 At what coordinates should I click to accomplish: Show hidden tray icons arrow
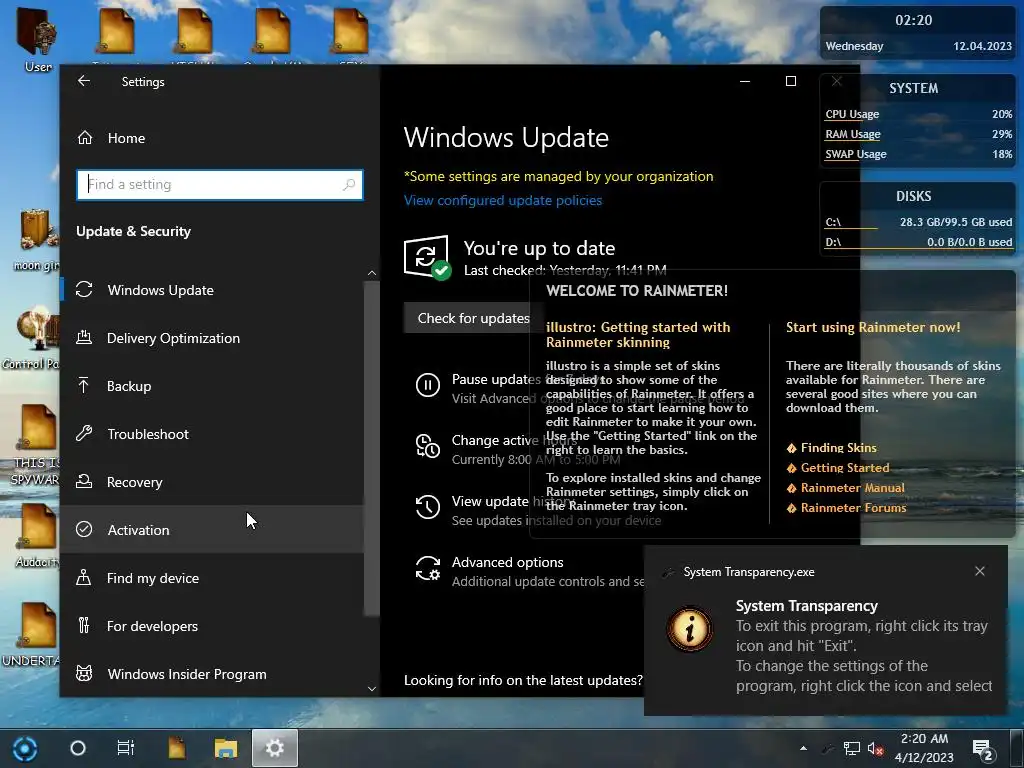tap(803, 748)
